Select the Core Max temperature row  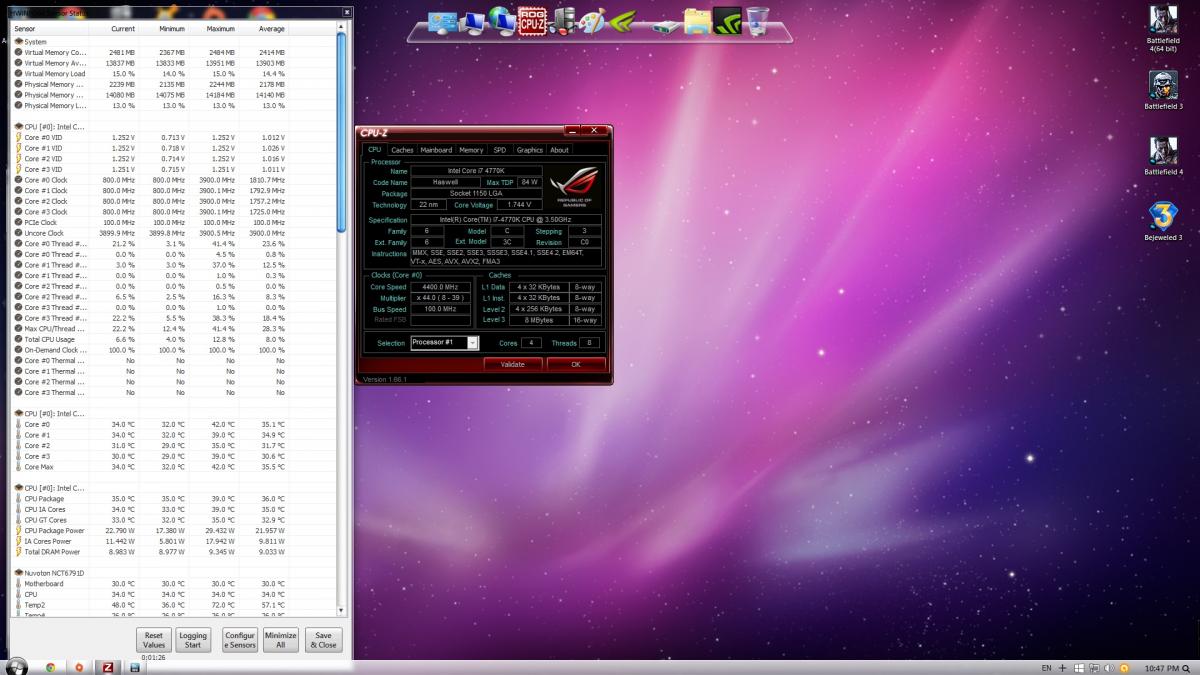coord(175,467)
